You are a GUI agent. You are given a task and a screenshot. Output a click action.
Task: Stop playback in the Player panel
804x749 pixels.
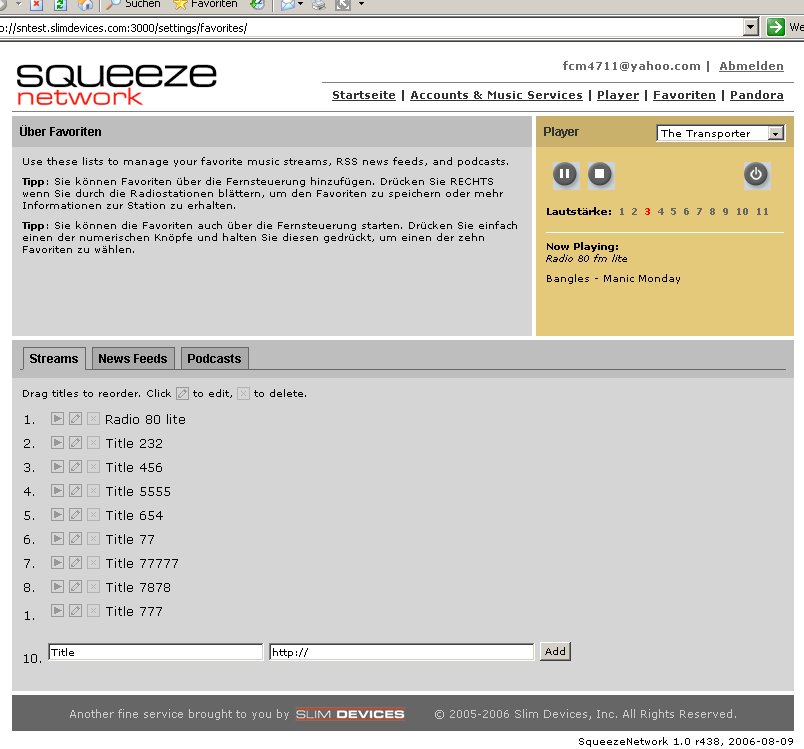[599, 175]
